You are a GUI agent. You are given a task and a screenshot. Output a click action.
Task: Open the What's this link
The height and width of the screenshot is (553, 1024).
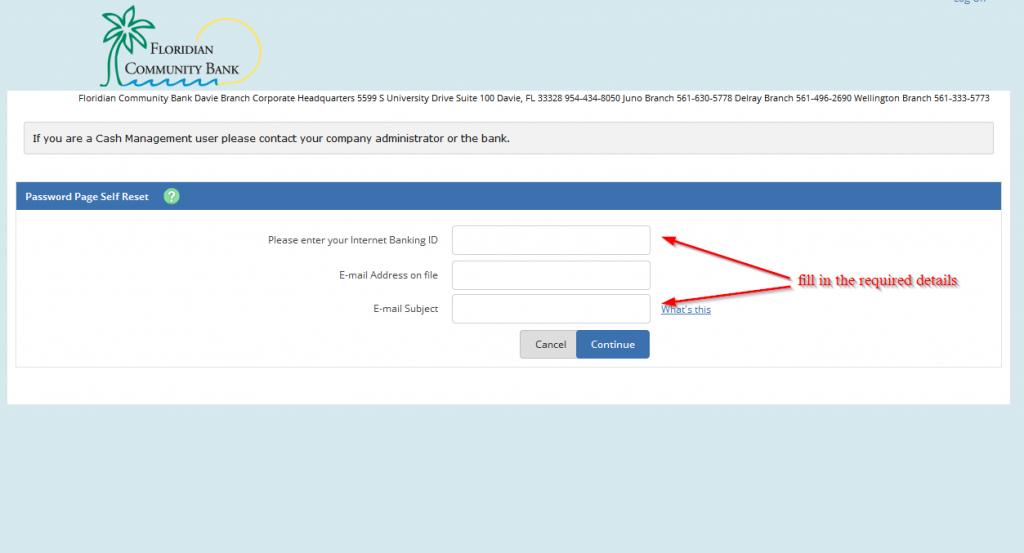686,309
